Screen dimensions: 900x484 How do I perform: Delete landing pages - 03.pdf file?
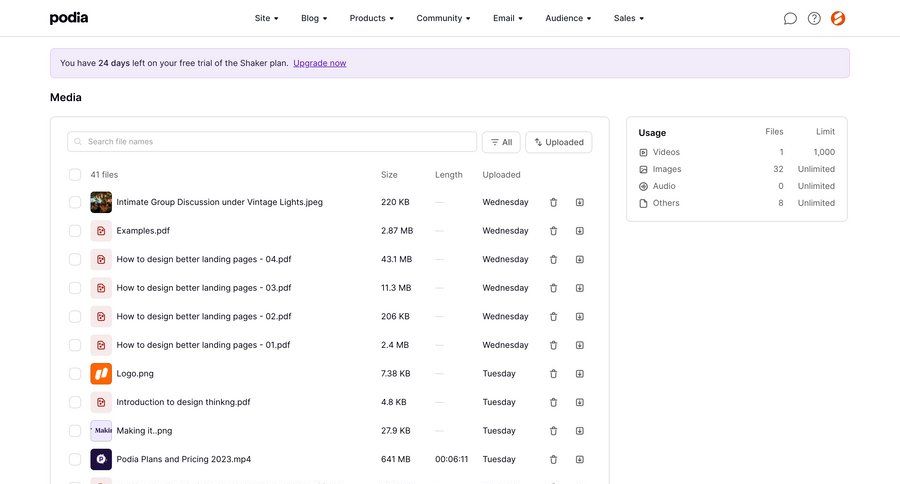point(553,288)
